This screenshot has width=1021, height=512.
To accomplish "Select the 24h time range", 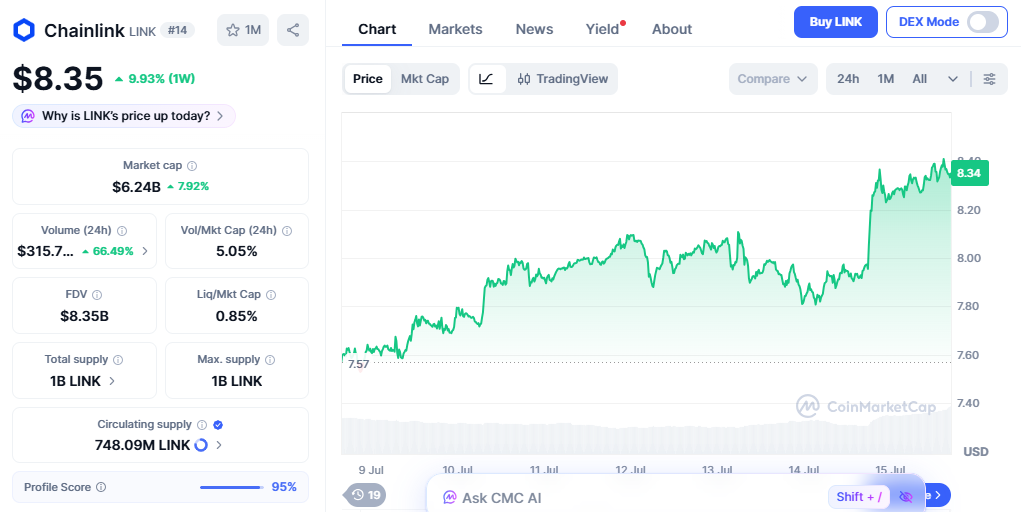I will coord(848,79).
